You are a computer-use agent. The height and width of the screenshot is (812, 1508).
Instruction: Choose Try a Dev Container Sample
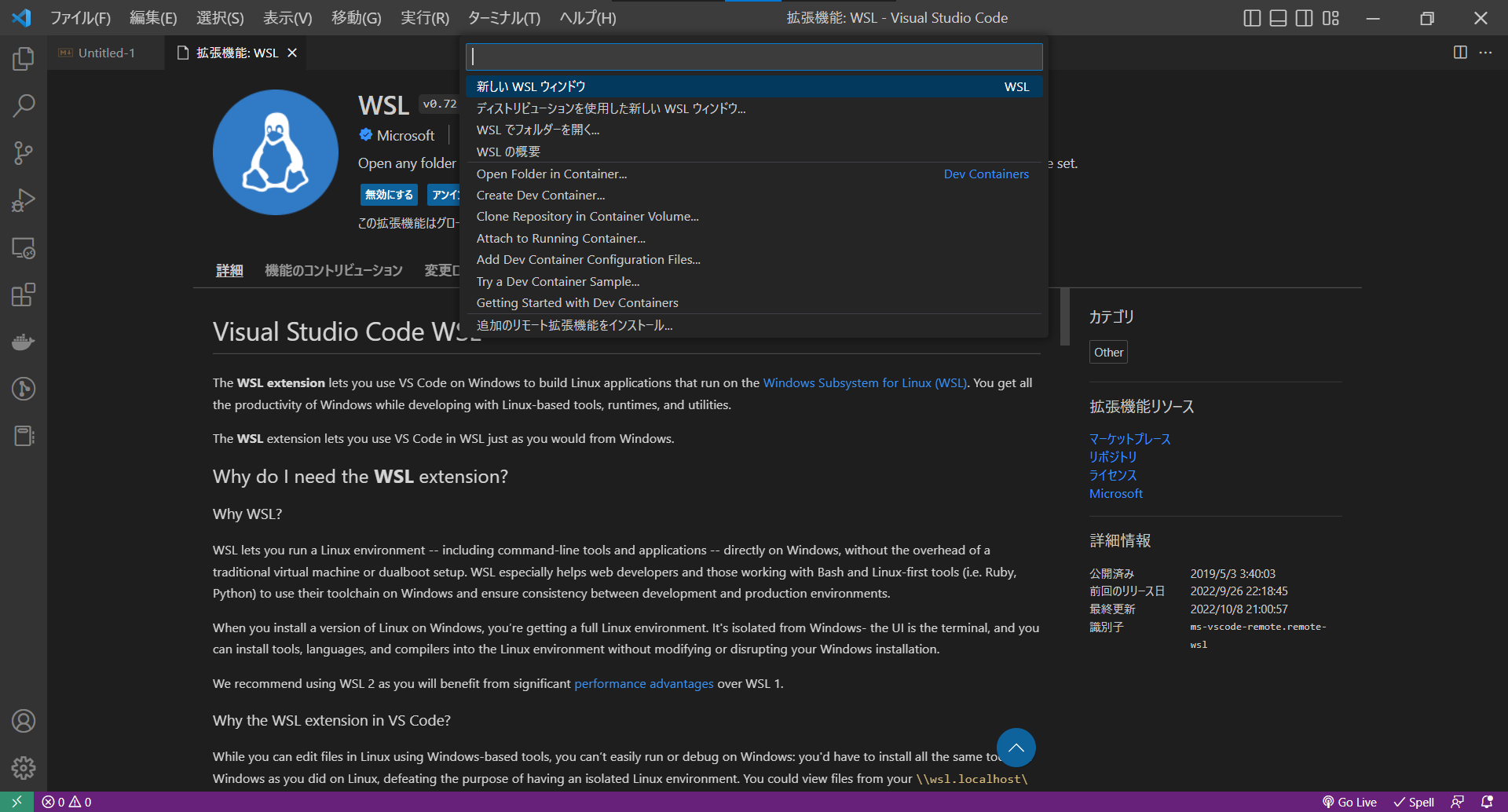pyautogui.click(x=754, y=281)
